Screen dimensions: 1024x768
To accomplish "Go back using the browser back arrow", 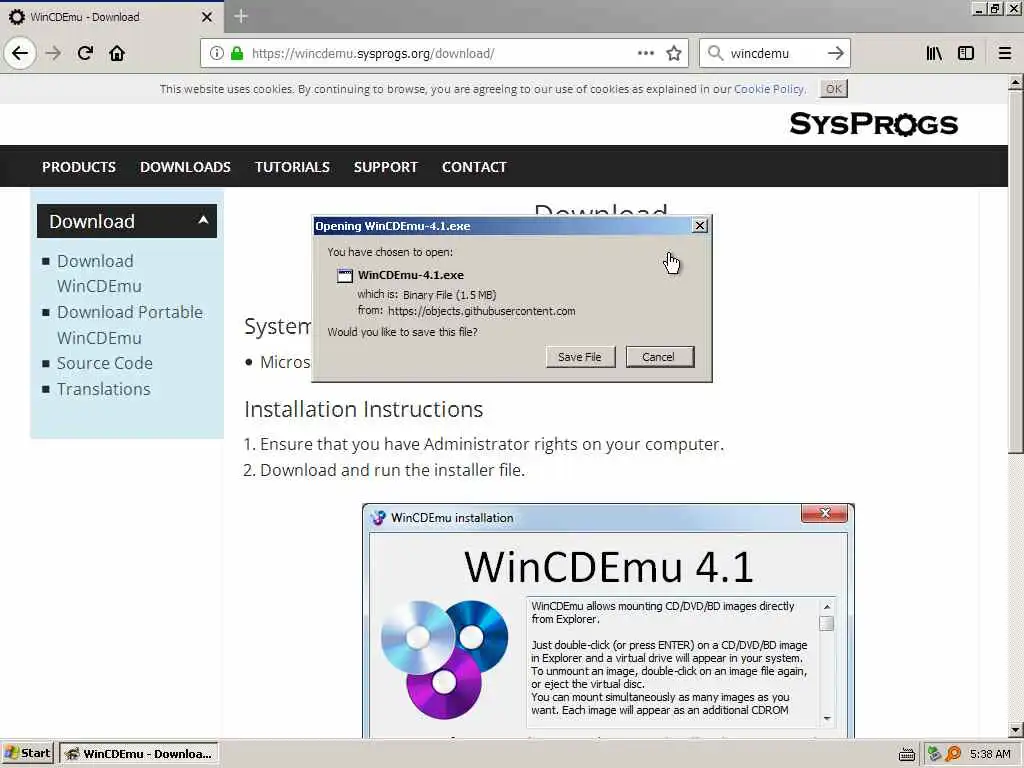I will click(x=20, y=53).
